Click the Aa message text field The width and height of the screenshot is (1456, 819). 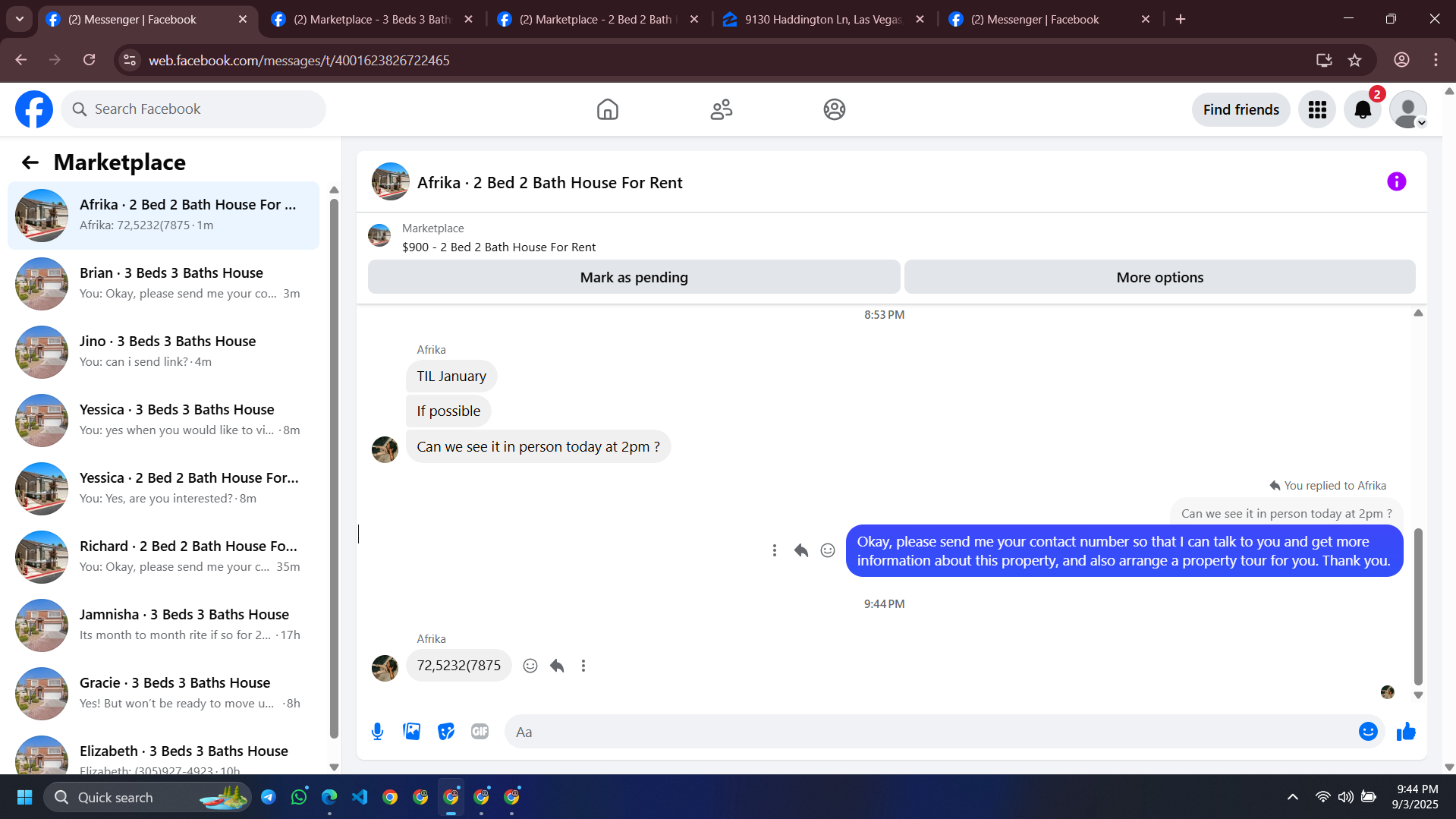(933, 732)
